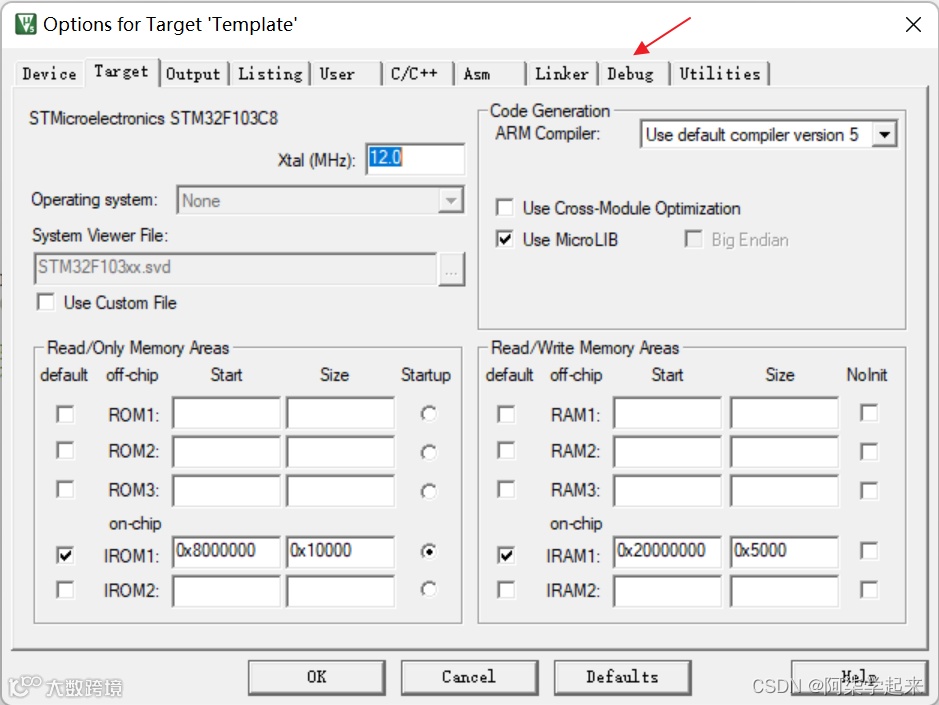Open the Debug tab
The height and width of the screenshot is (705, 939).
(633, 74)
